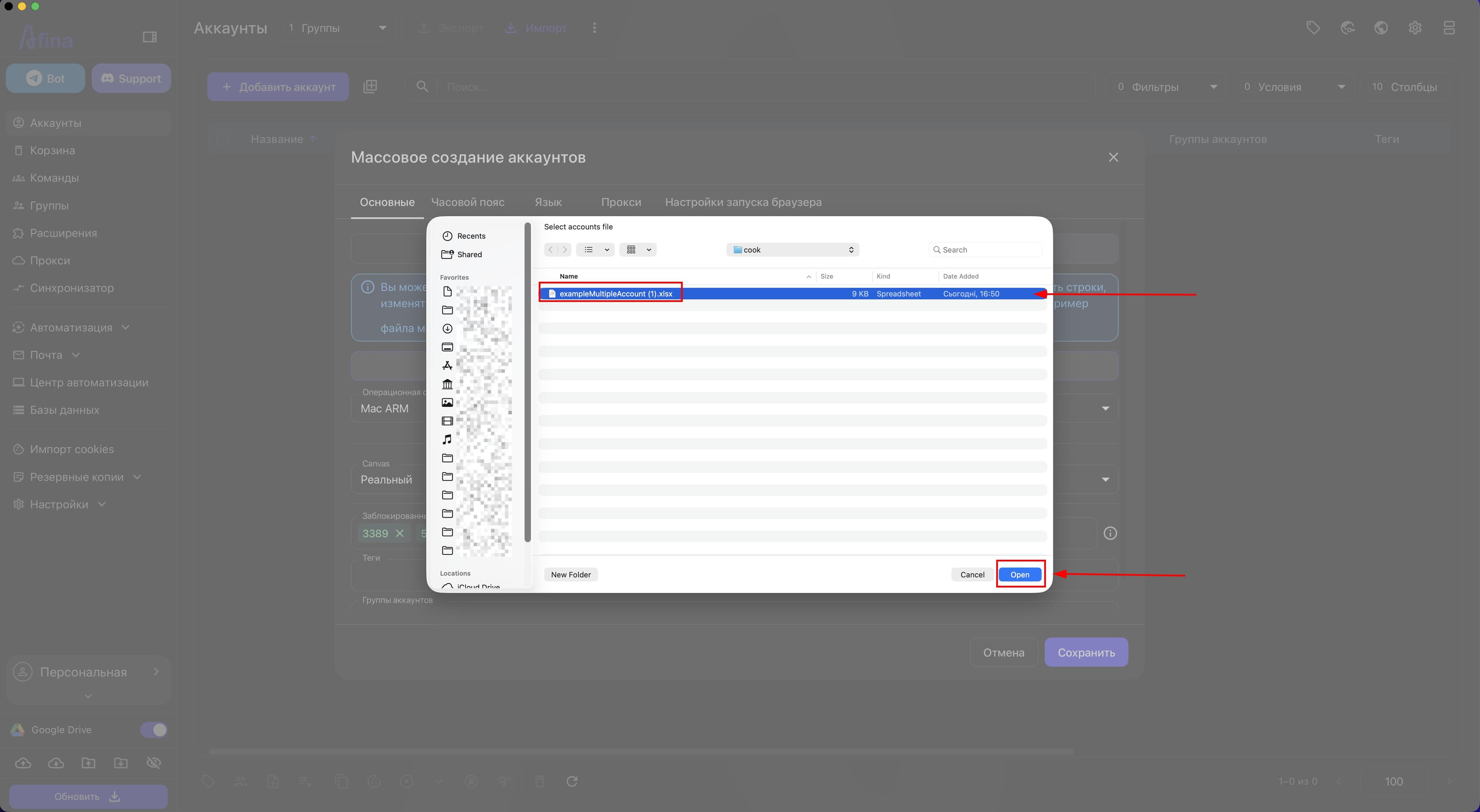Image resolution: width=1480 pixels, height=812 pixels.
Task: Click the refresh icon in bottom action bar
Action: click(572, 781)
